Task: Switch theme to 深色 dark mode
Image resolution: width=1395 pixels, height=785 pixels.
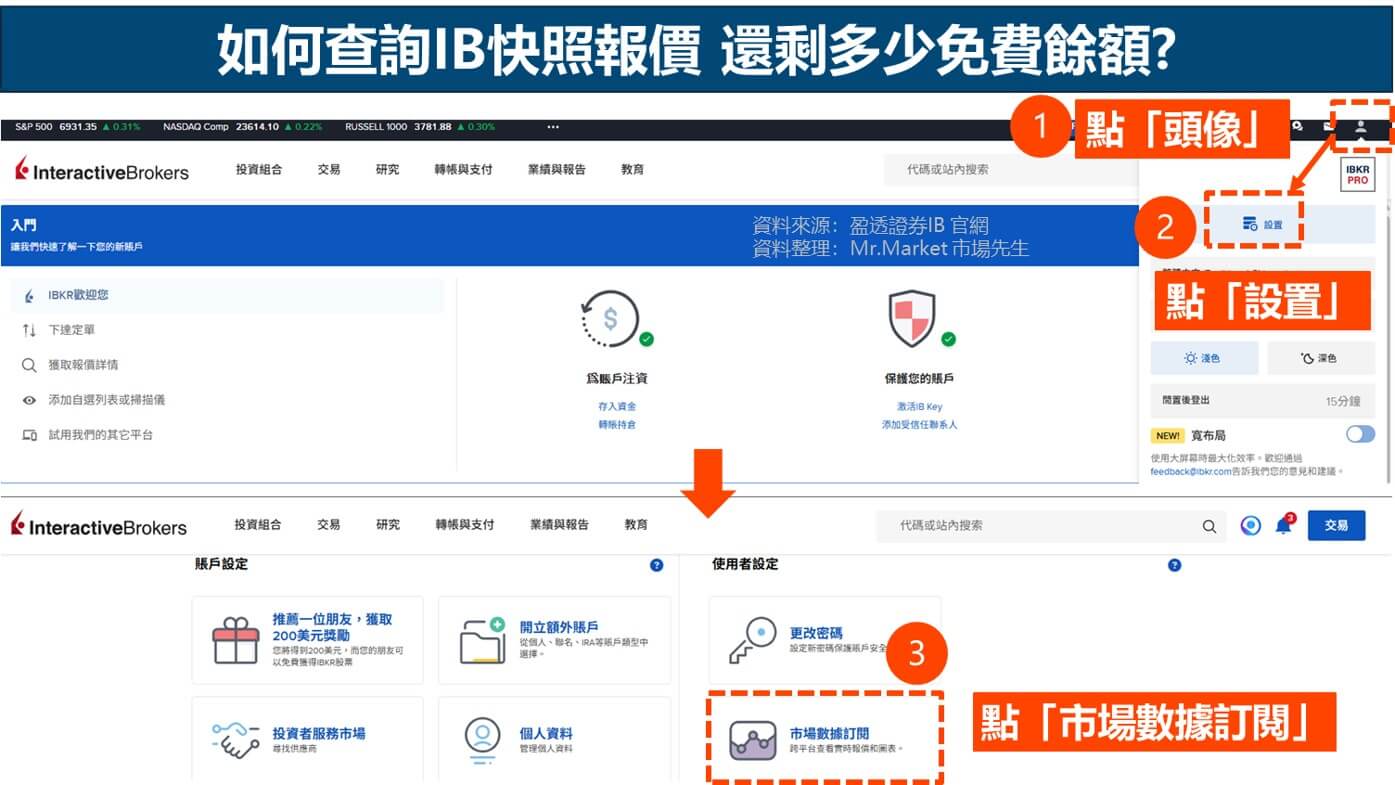Action: pyautogui.click(x=1320, y=357)
